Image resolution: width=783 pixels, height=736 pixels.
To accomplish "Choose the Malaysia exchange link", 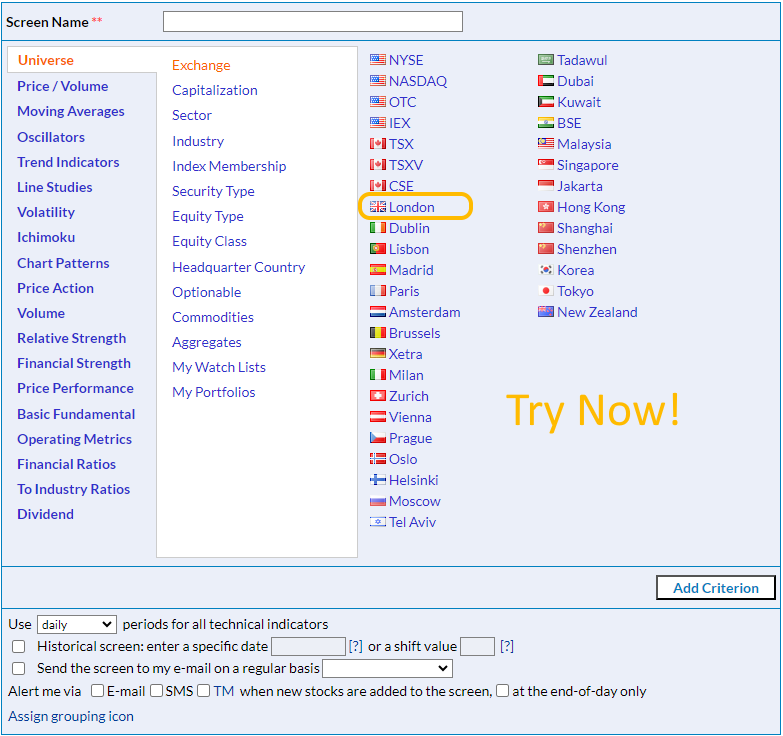I will tap(584, 144).
